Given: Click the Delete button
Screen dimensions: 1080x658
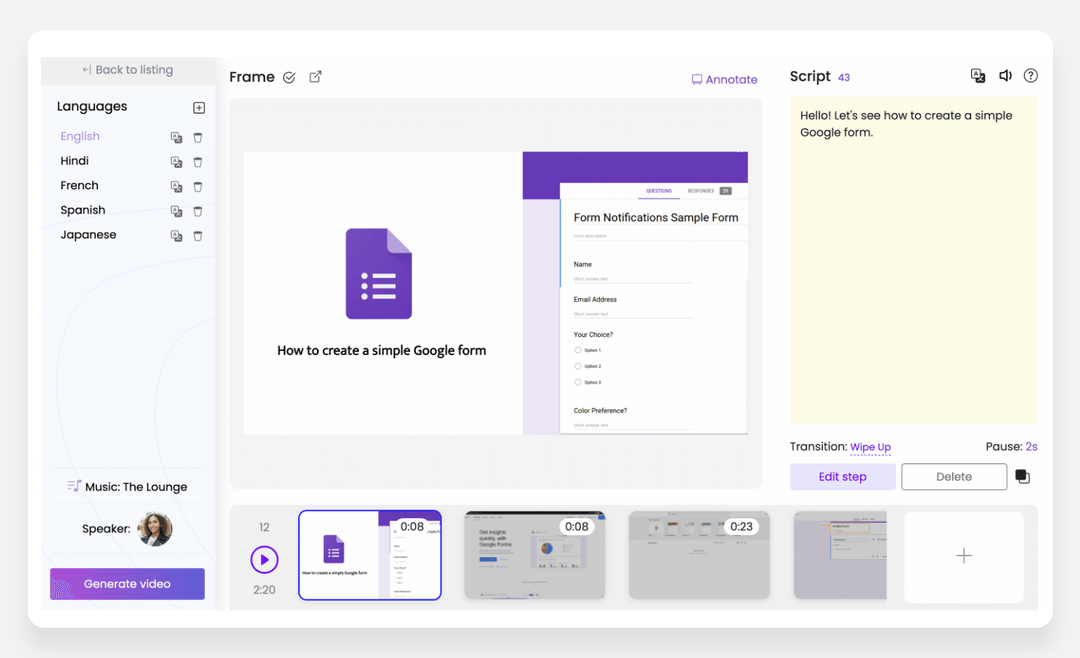Looking at the screenshot, I should tap(954, 477).
